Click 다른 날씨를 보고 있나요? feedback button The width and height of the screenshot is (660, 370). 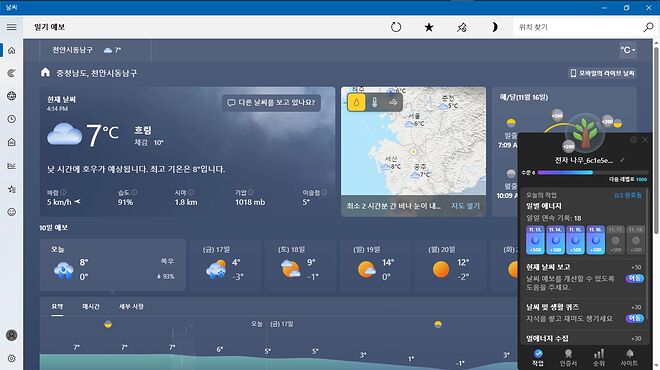271,102
